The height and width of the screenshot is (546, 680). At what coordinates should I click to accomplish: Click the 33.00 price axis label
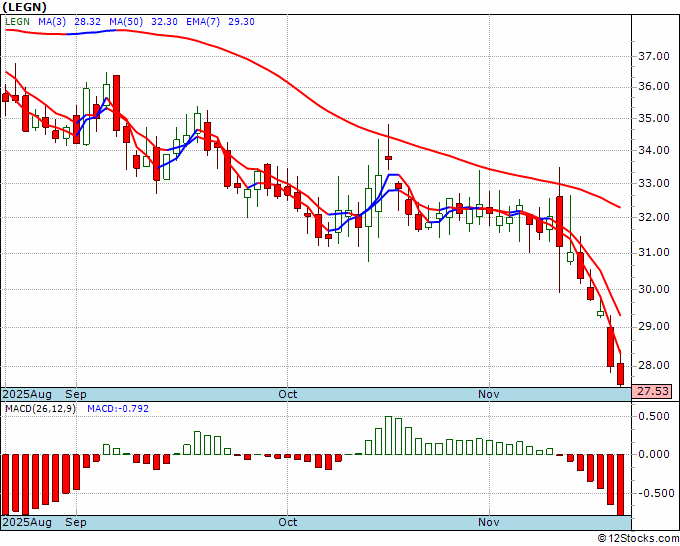(654, 183)
